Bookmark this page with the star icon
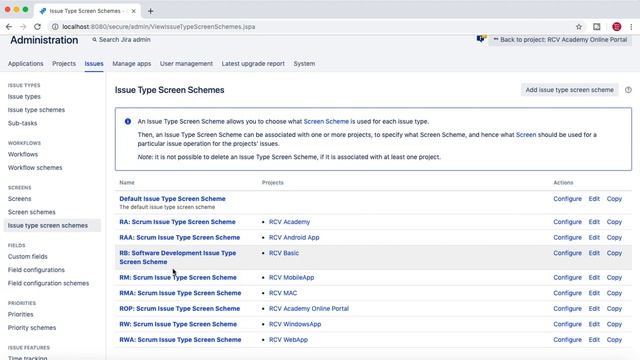The image size is (640, 360). coord(579,27)
